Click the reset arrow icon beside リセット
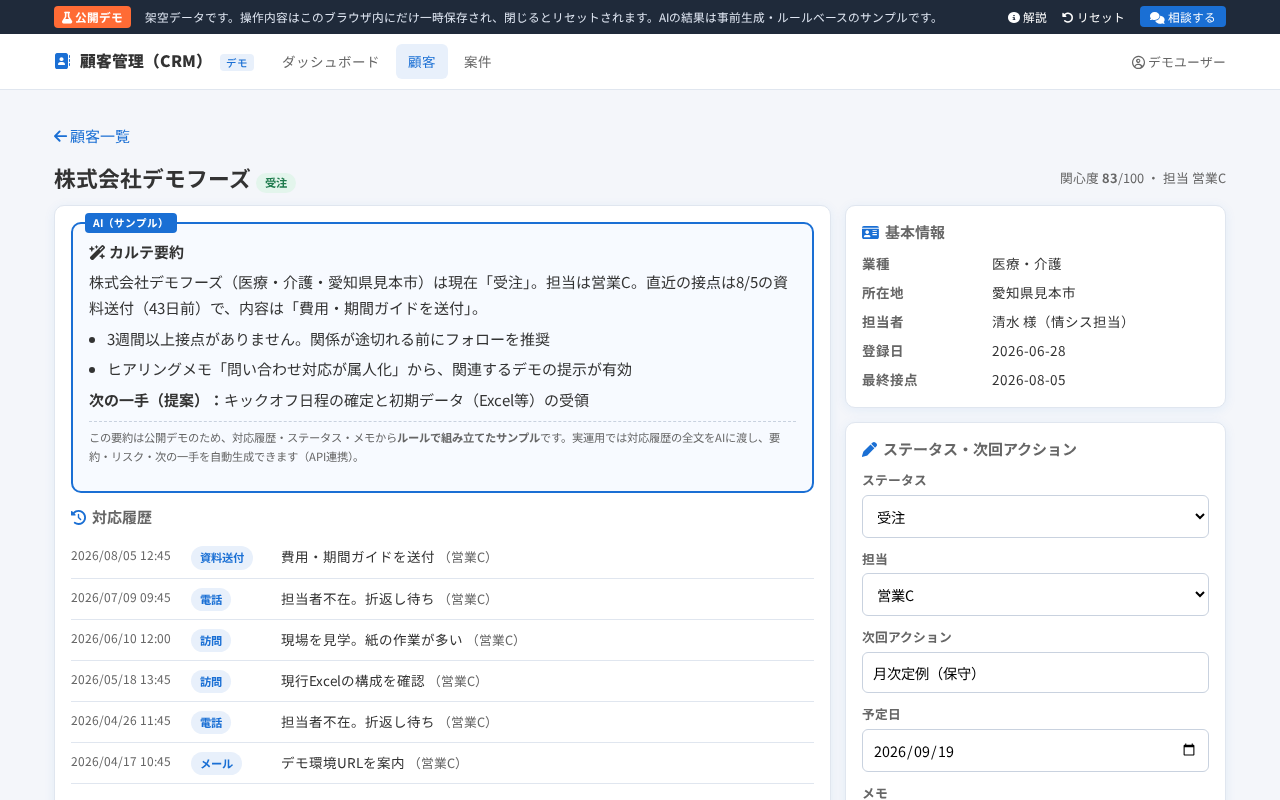The image size is (1280, 800). pos(1067,17)
